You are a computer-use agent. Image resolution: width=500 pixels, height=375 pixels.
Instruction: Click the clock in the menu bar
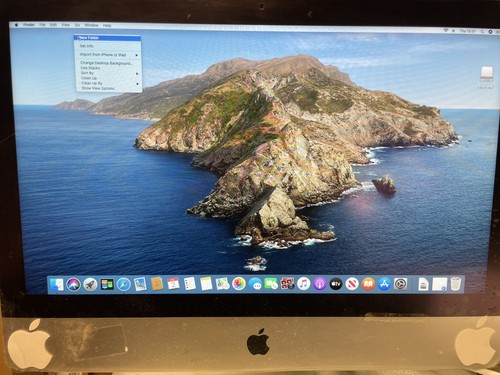click(468, 31)
